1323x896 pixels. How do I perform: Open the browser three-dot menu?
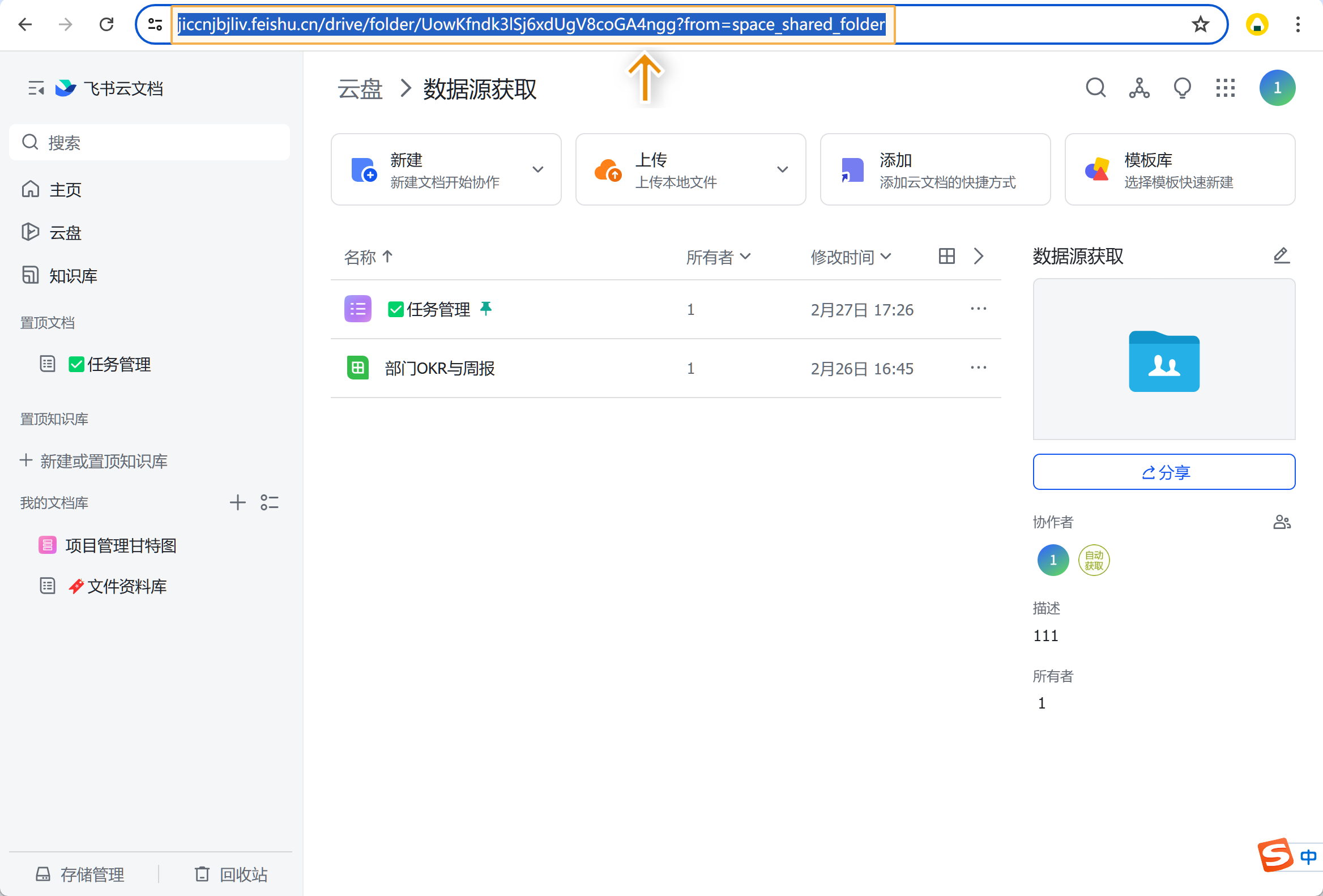tap(1298, 24)
